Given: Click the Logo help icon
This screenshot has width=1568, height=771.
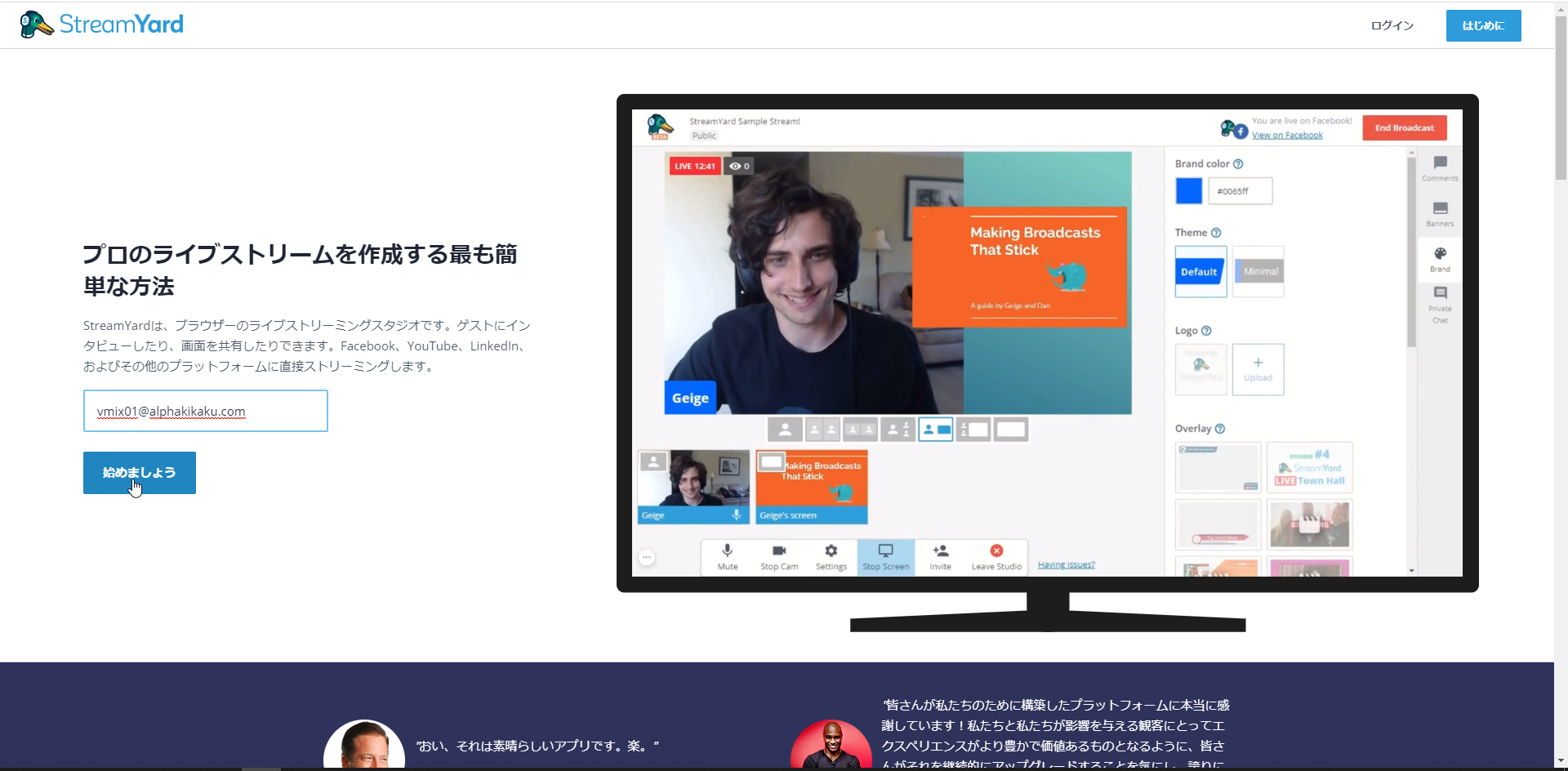Looking at the screenshot, I should 1206,331.
